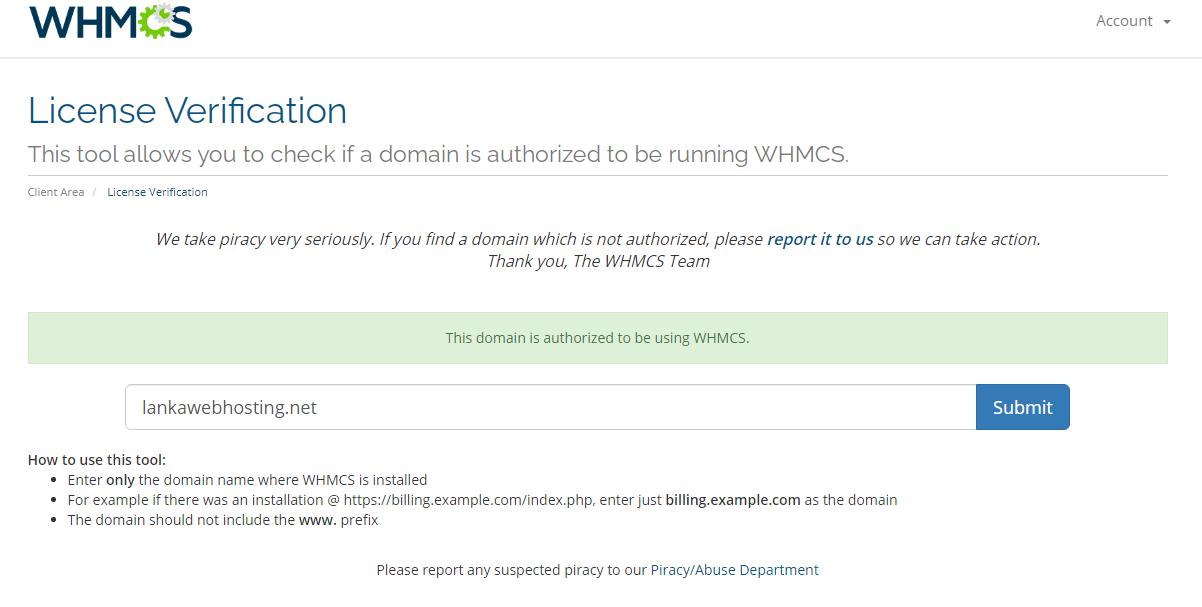The image size is (1202, 607).
Task: Go to Client Area breadcrumb
Action: [x=56, y=192]
